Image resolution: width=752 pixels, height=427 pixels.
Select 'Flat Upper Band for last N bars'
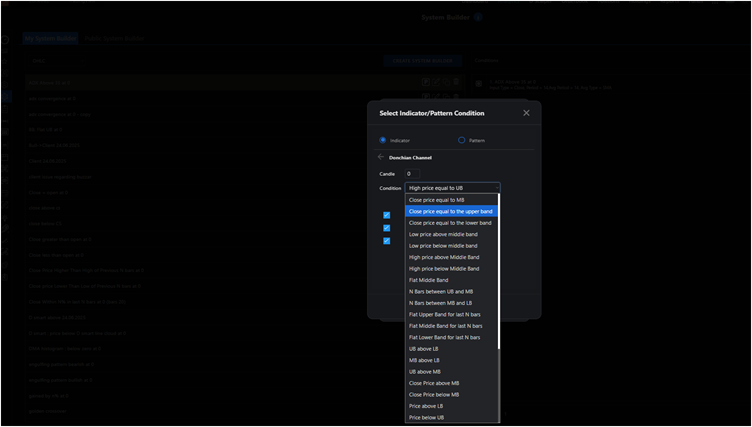click(452, 315)
